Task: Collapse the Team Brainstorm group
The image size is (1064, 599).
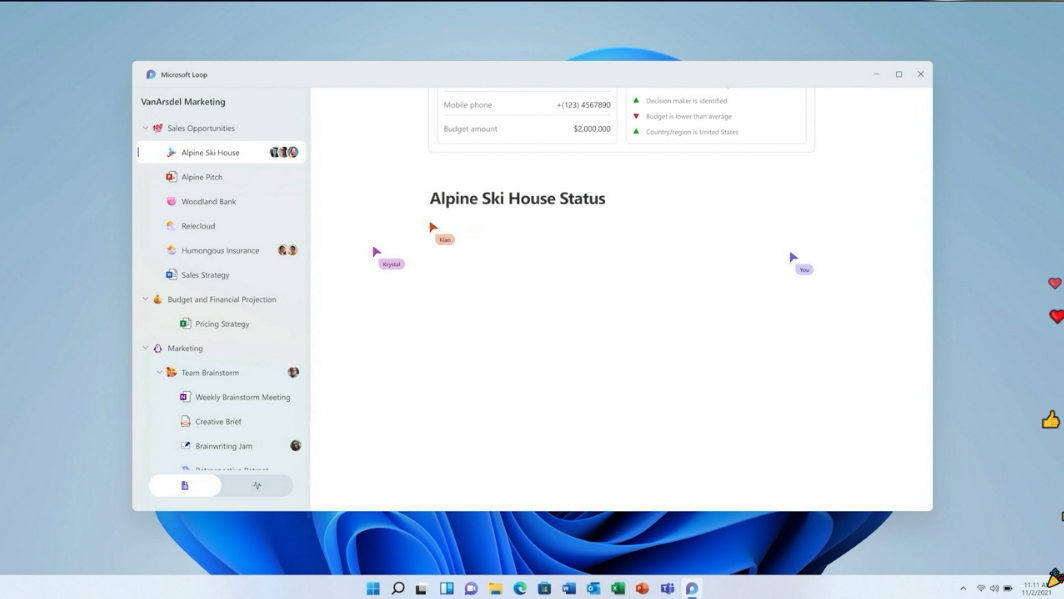Action: click(x=159, y=372)
